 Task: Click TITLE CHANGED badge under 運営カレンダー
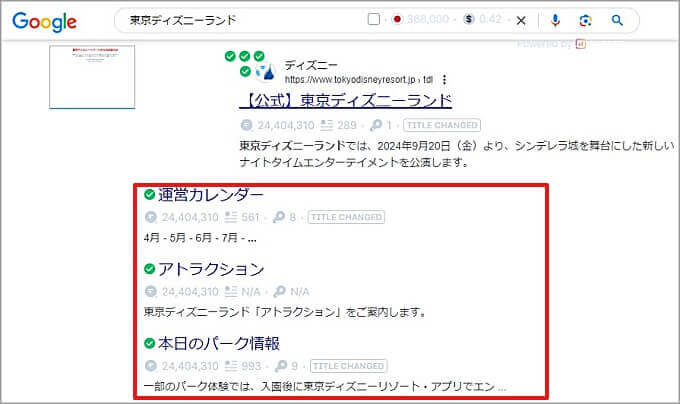tap(346, 217)
